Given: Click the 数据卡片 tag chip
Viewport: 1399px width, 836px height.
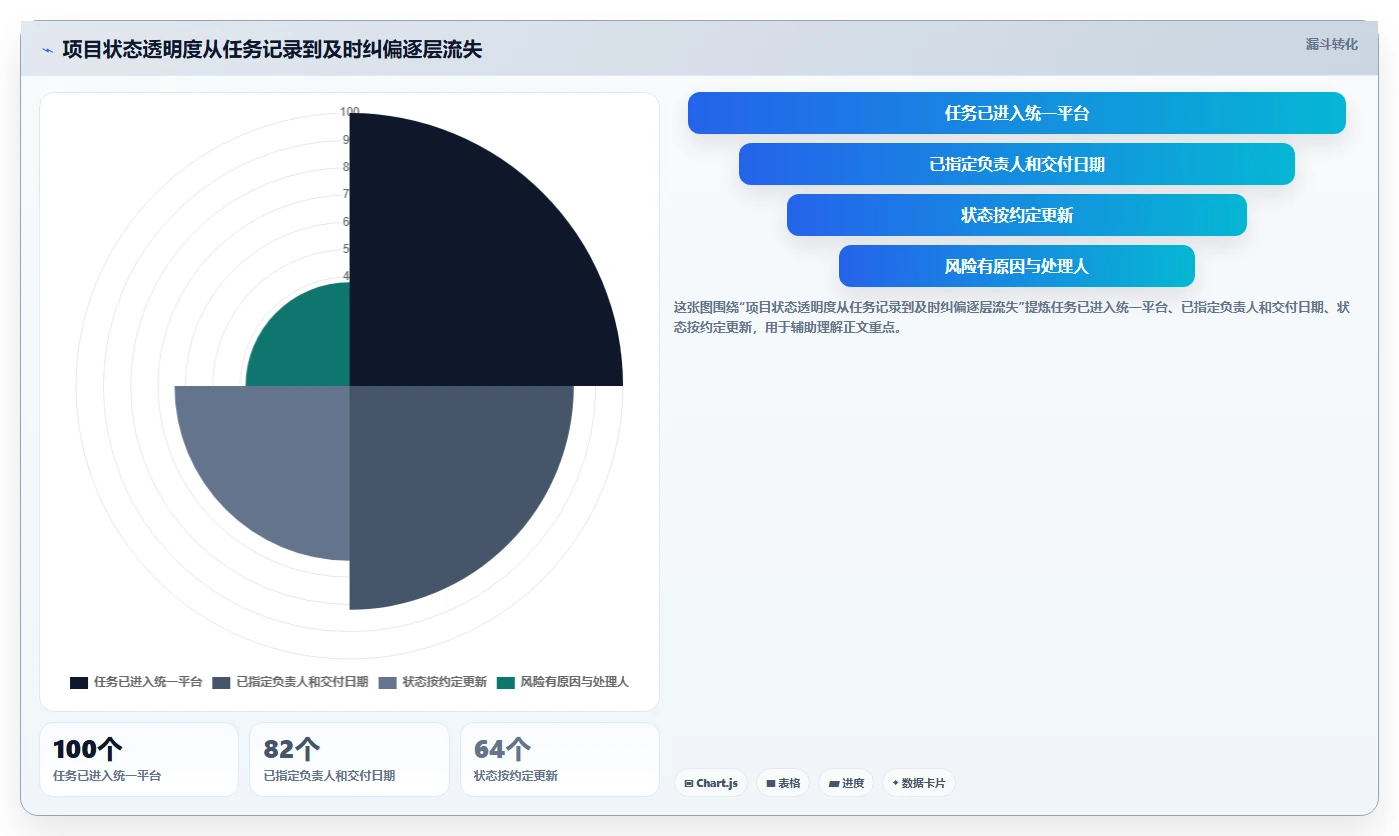Looking at the screenshot, I should pos(918,783).
